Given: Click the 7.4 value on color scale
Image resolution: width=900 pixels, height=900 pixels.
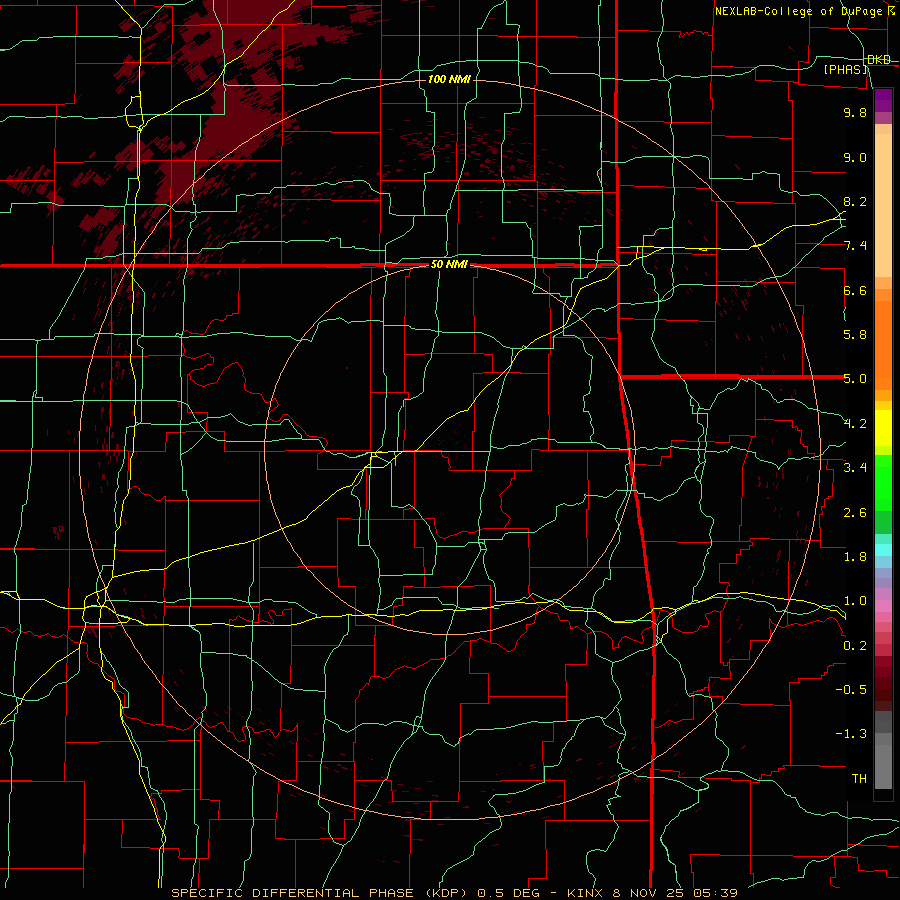Looking at the screenshot, I should [x=855, y=246].
